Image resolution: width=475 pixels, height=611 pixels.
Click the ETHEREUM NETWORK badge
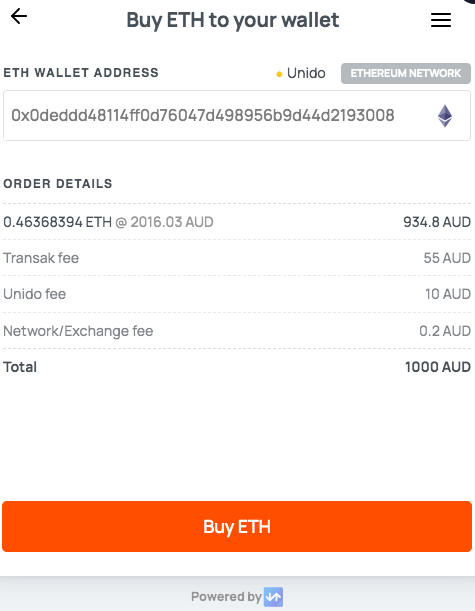pos(406,73)
